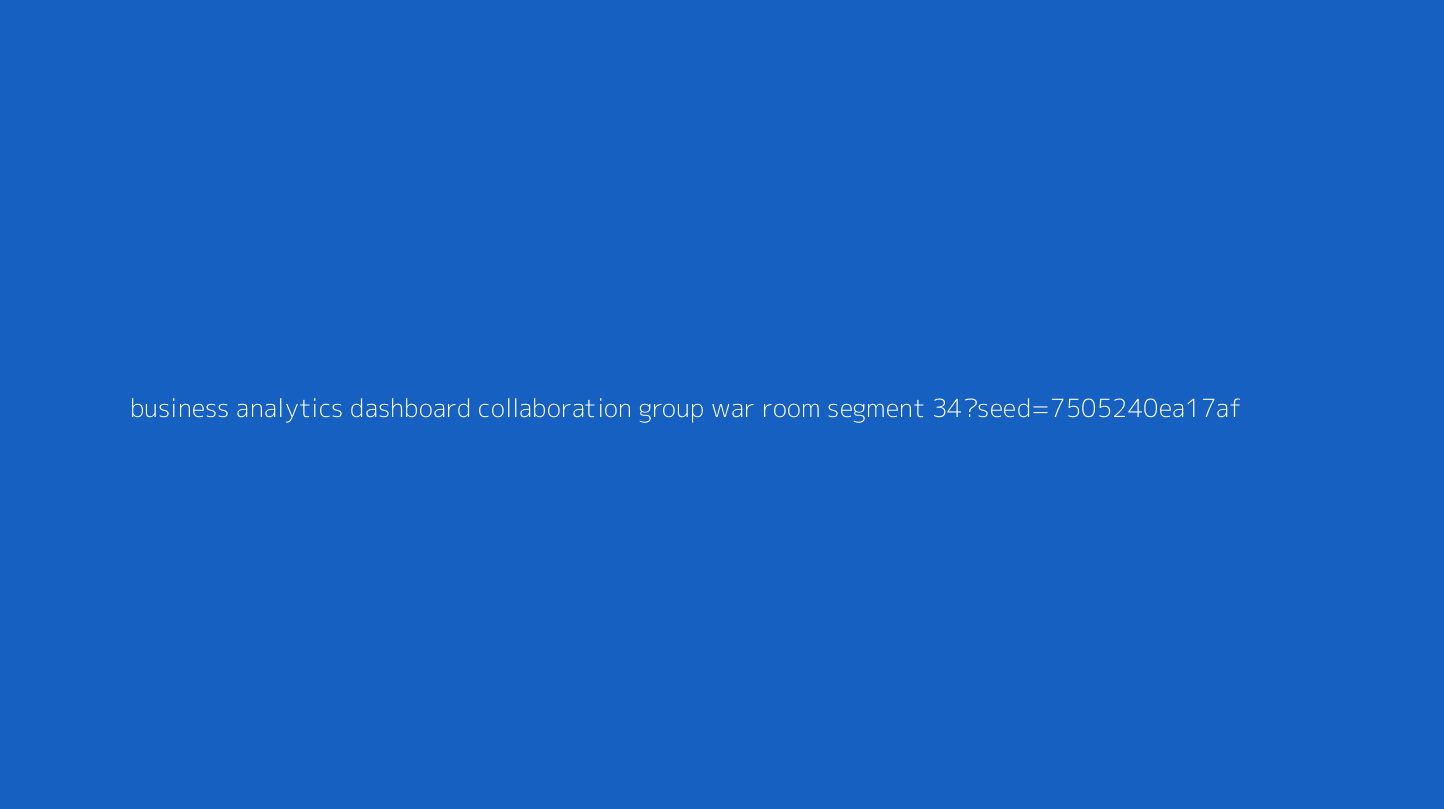Click the "7505" digits starting the seed value

click(1079, 408)
